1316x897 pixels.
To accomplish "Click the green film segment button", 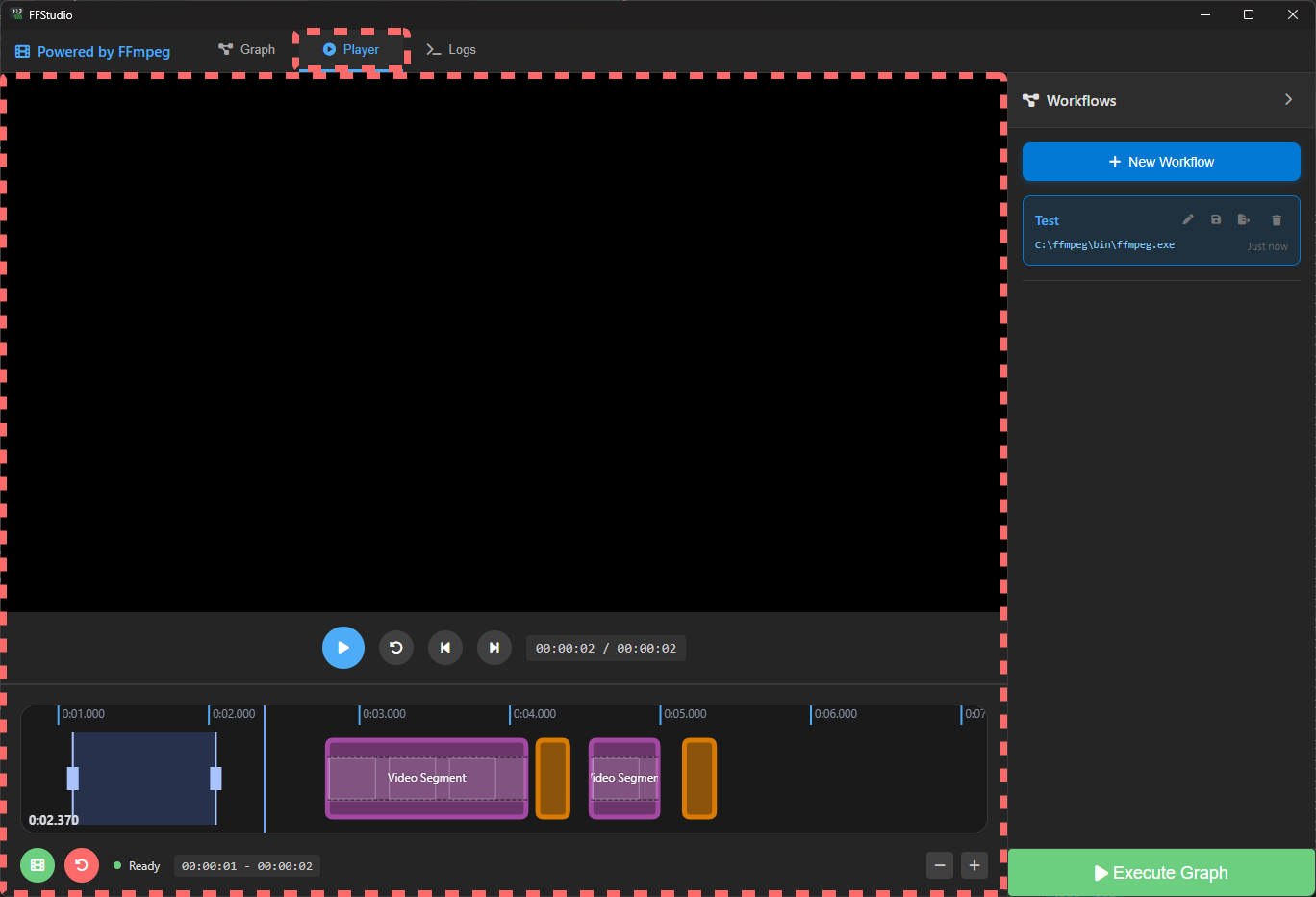I will pyautogui.click(x=38, y=865).
